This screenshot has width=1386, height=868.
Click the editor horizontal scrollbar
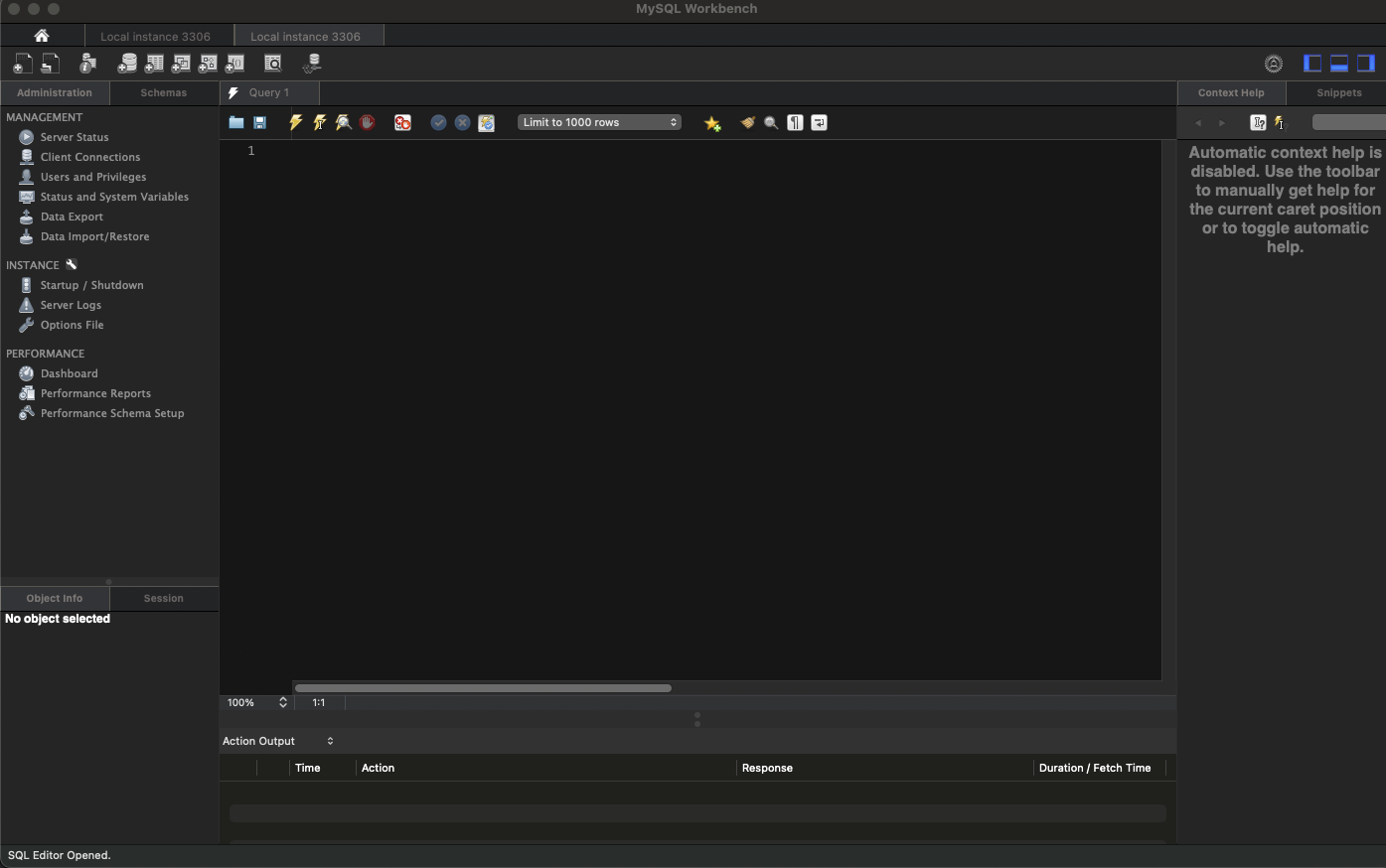point(483,687)
